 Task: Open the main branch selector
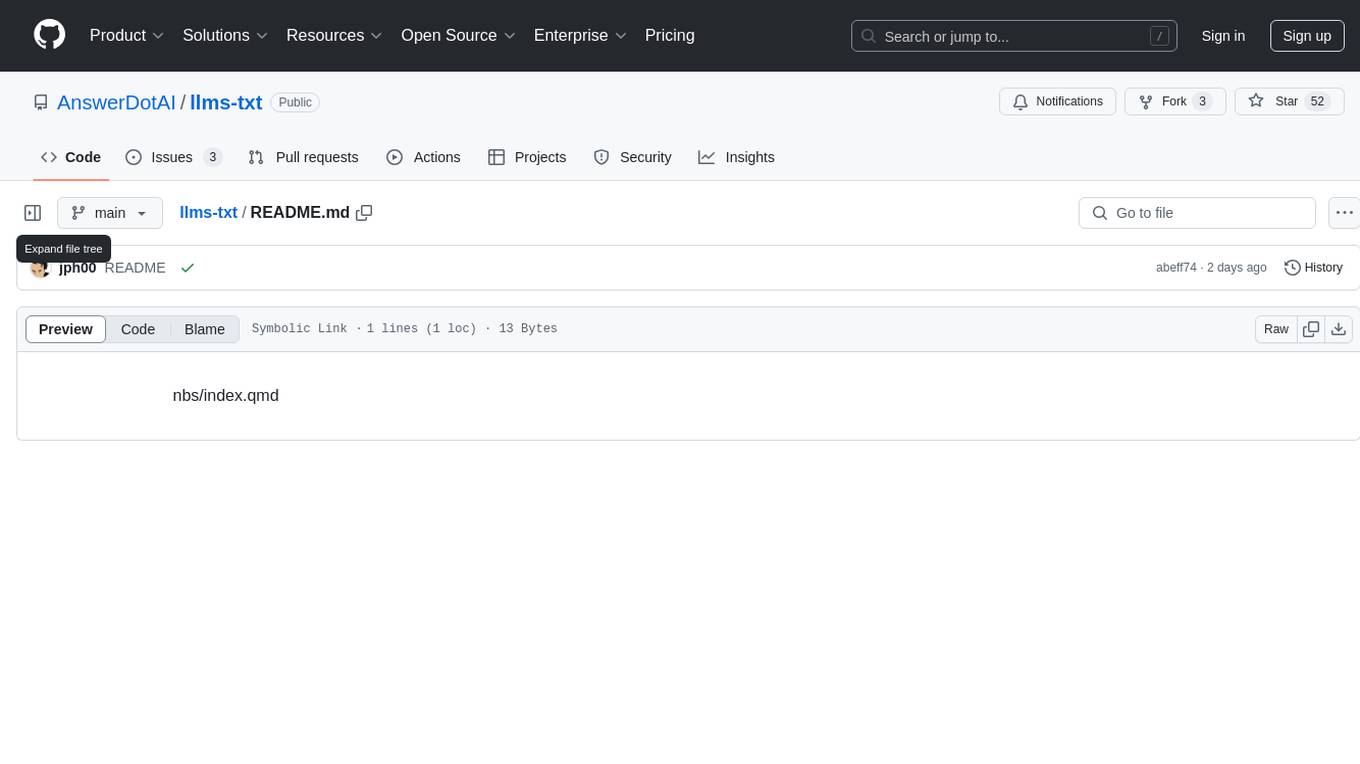pyautogui.click(x=110, y=213)
